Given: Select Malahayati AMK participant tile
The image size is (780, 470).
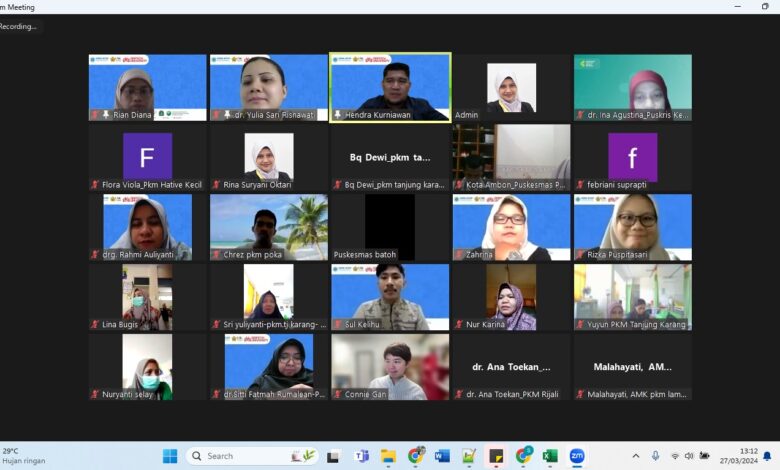Looking at the screenshot, I should (x=632, y=367).
